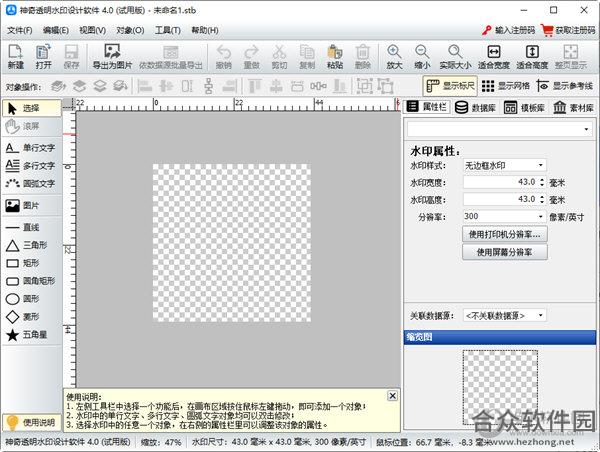Open the 工具(T) menu
600x452 pixels.
(168, 30)
